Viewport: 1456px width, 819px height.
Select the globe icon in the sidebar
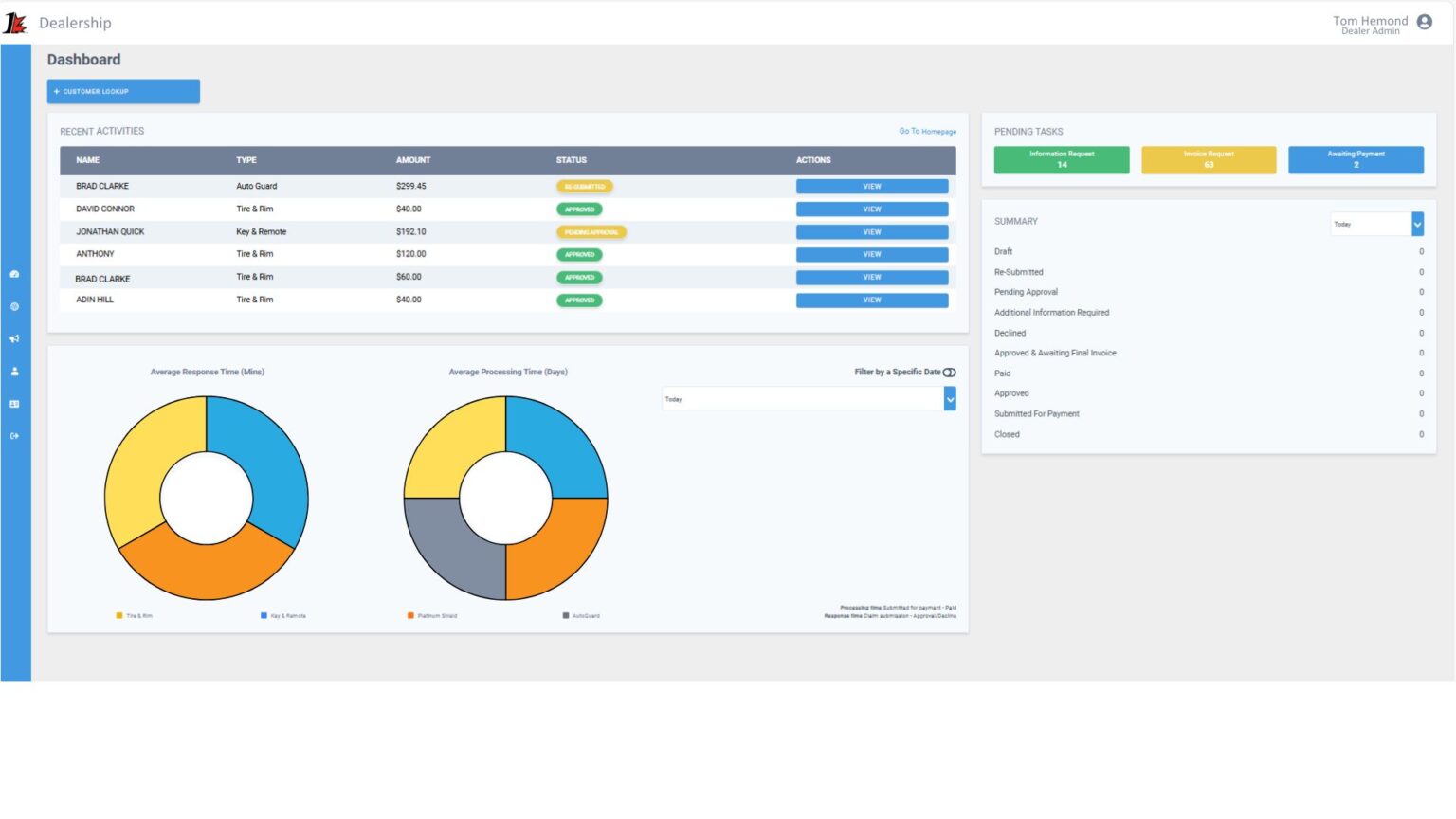[x=14, y=306]
